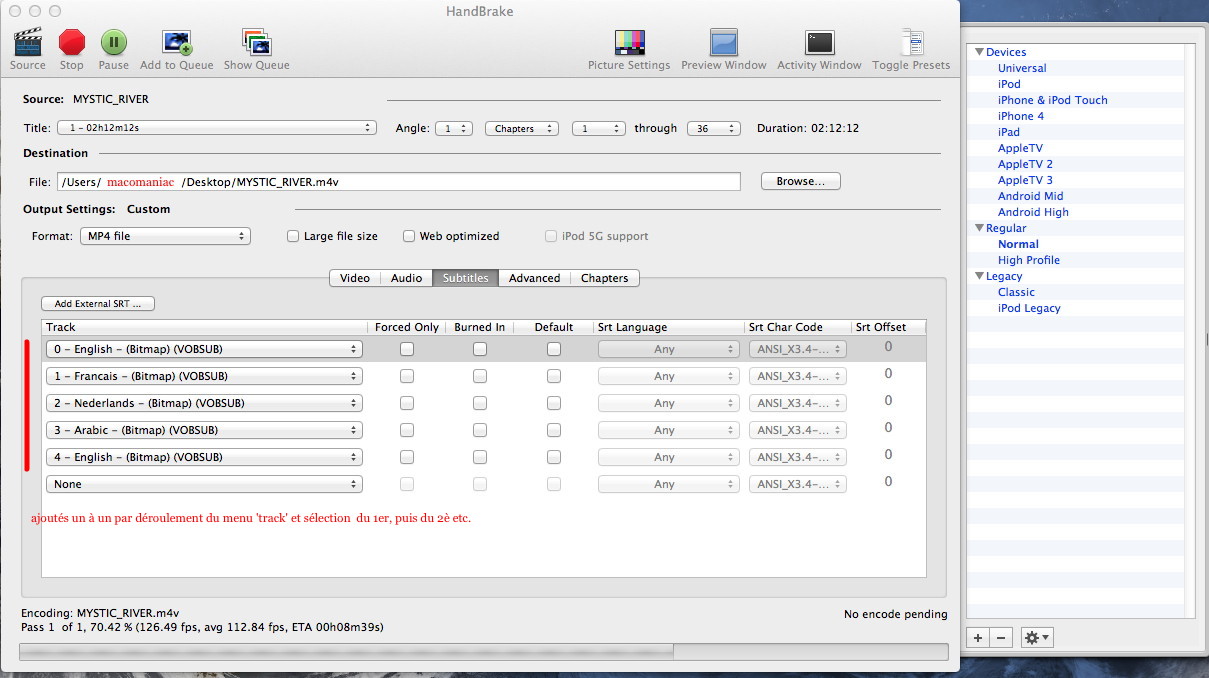The image size is (1209, 678).
Task: Open the Activity Window
Action: coord(819,49)
